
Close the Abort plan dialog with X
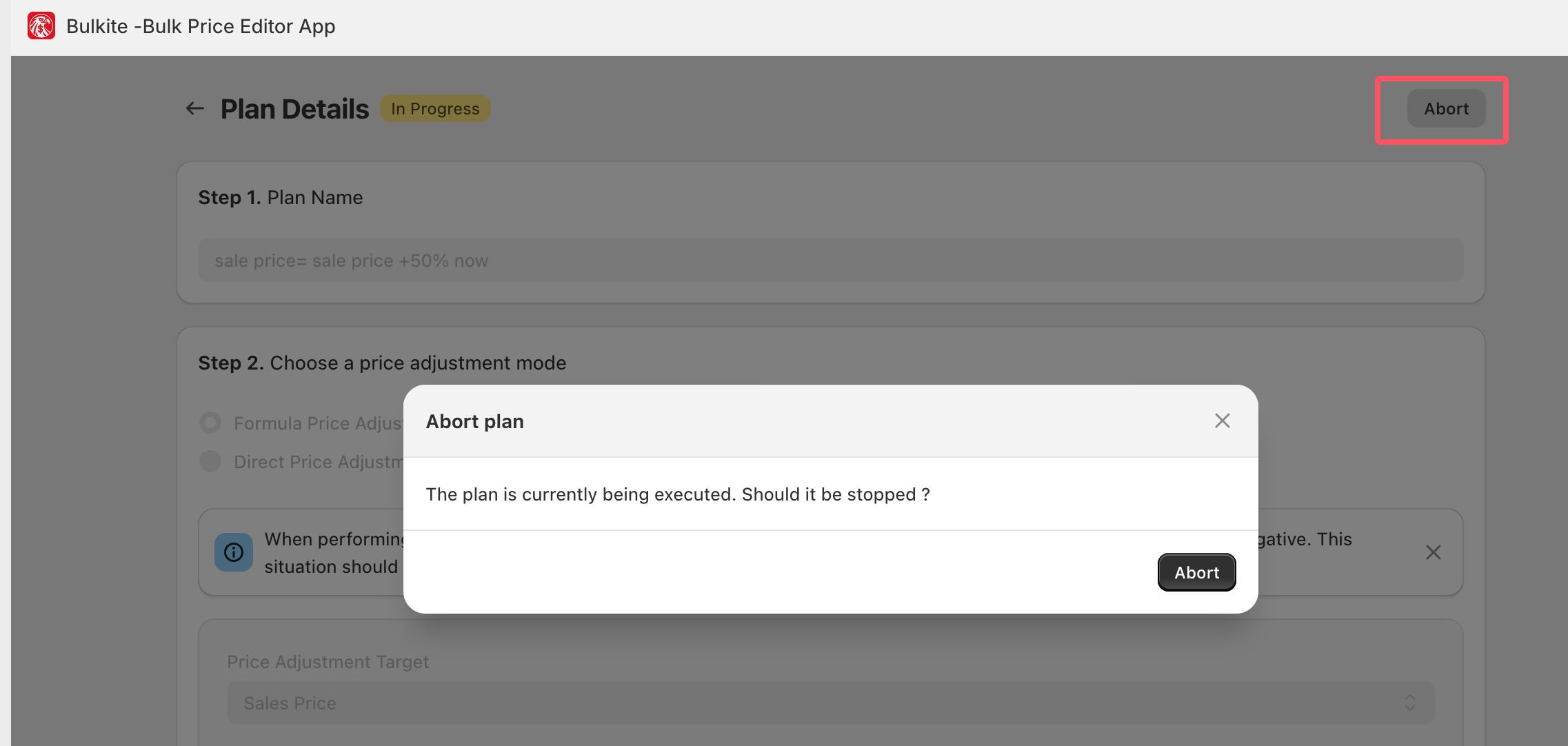pyautogui.click(x=1222, y=421)
